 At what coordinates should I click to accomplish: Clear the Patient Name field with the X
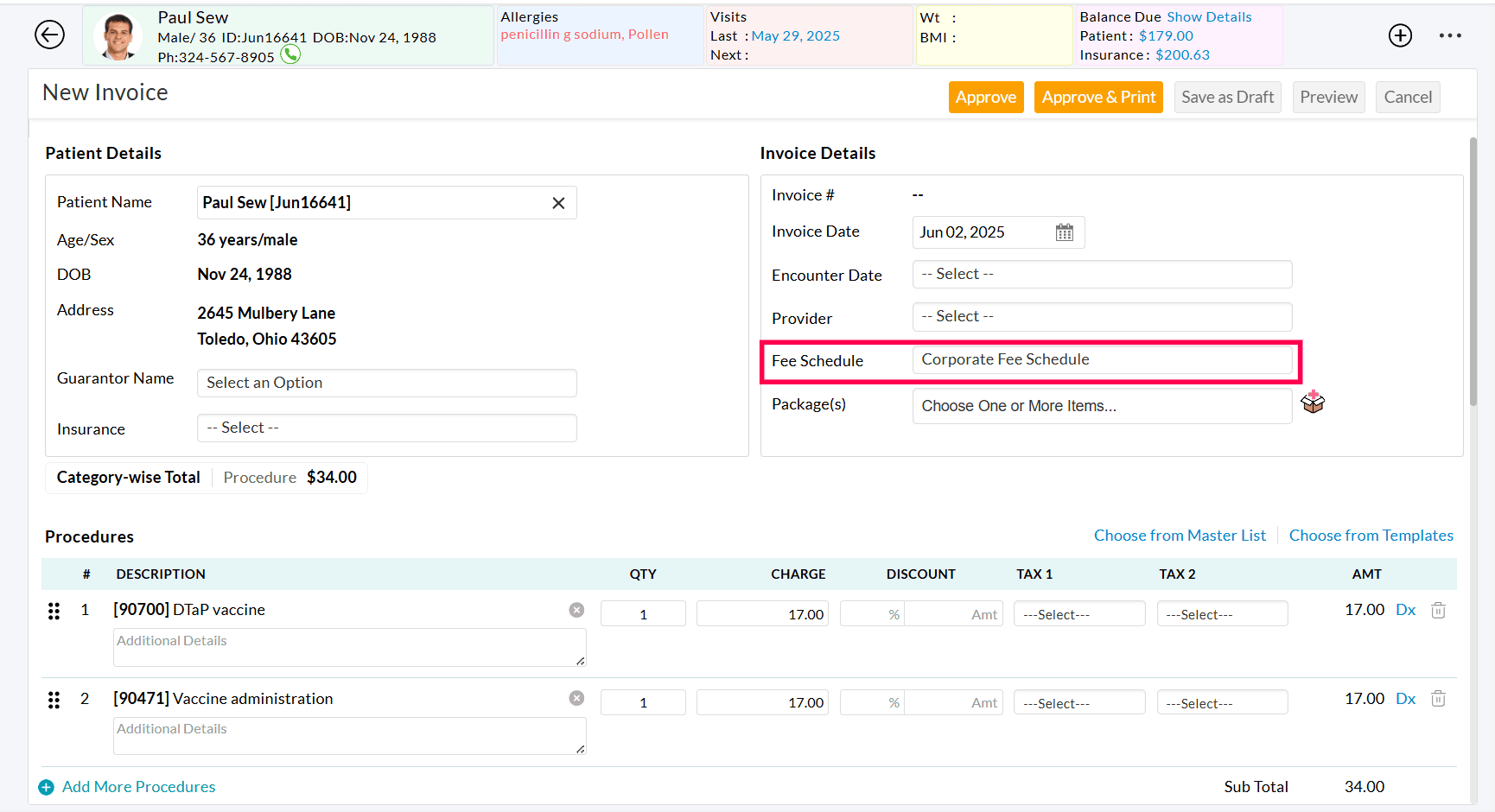pyautogui.click(x=558, y=202)
